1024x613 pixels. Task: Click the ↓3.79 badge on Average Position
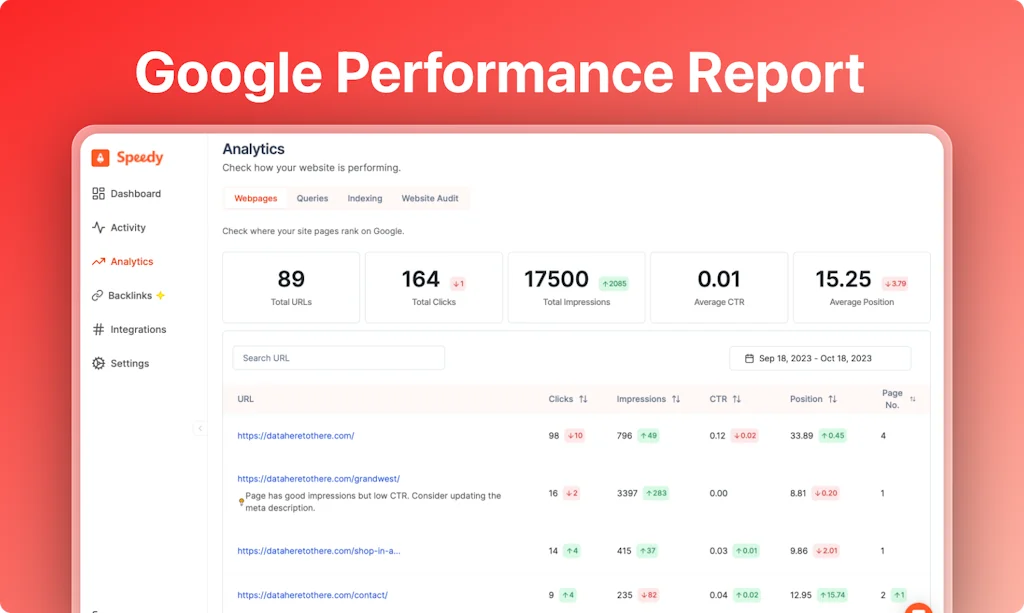(x=895, y=283)
